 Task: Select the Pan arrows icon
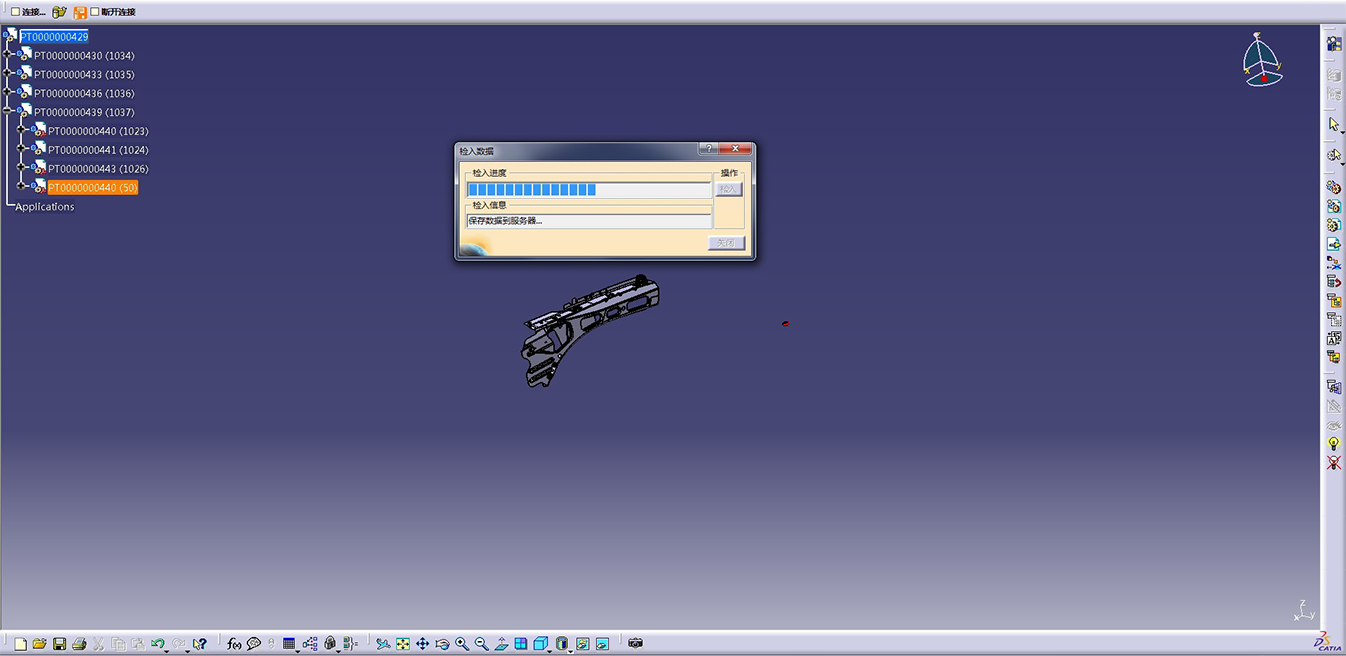pyautogui.click(x=422, y=644)
